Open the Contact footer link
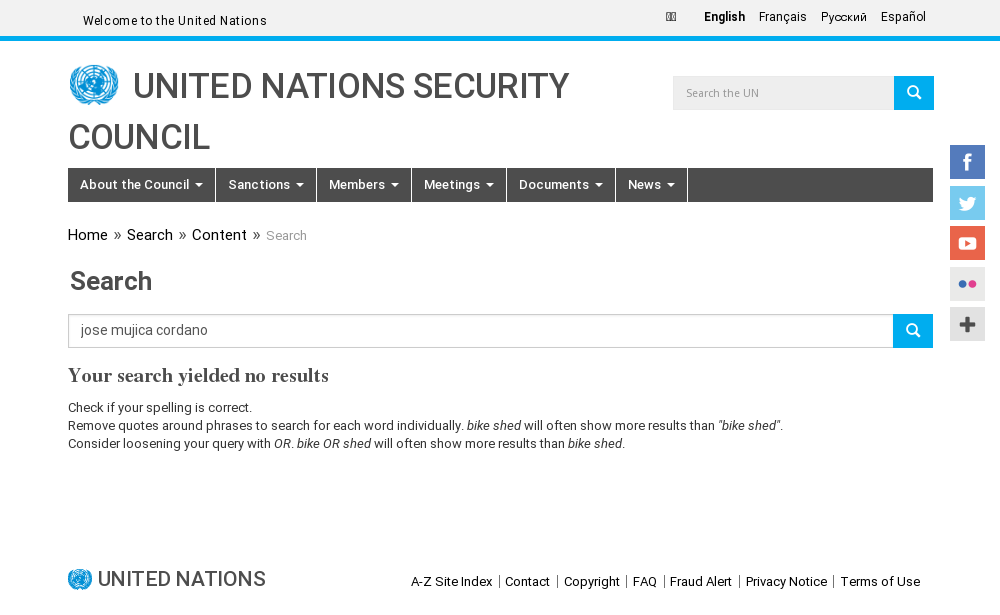 pyautogui.click(x=527, y=582)
